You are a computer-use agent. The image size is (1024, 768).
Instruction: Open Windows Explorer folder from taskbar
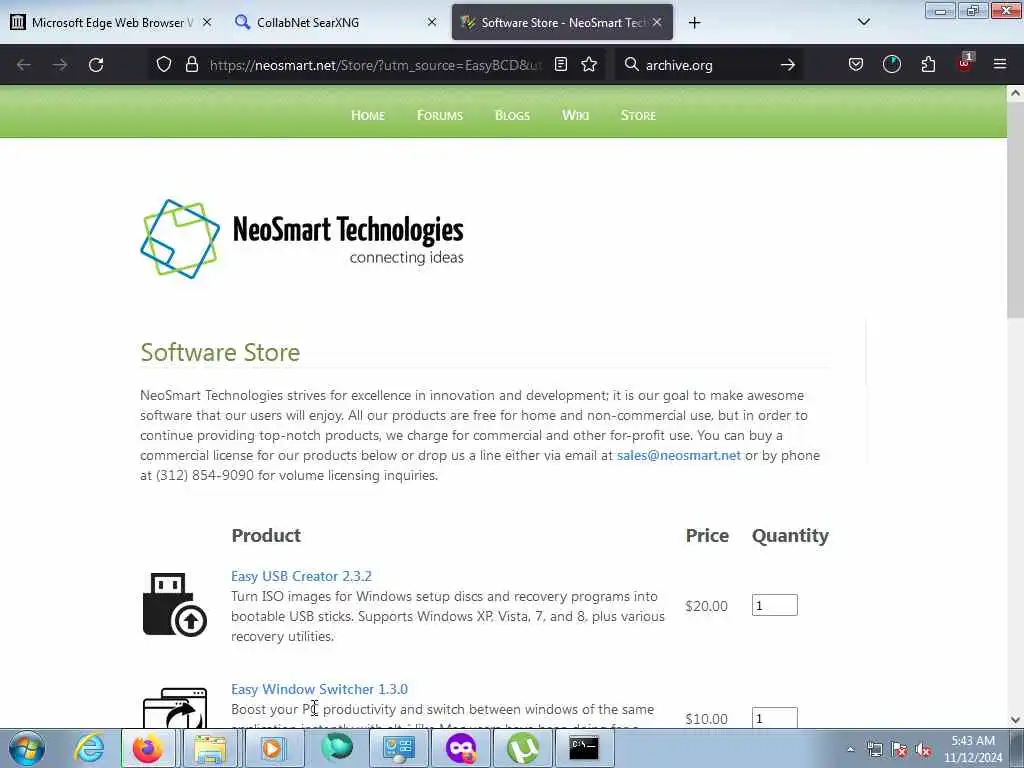210,748
